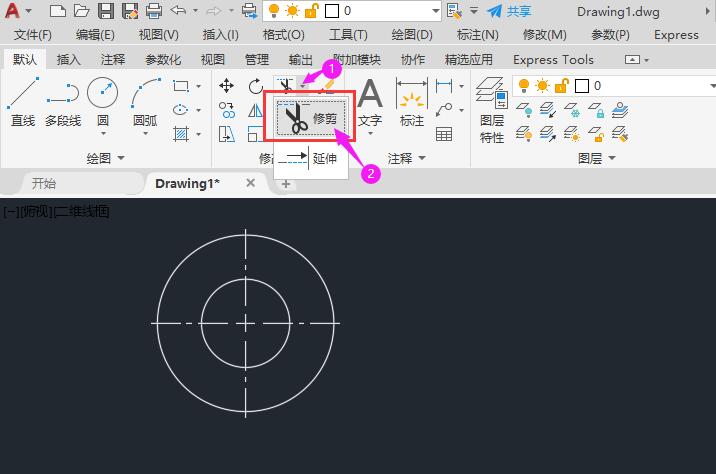This screenshot has height=474, width=716.
Task: Expand the 图层 (Layers) panel
Action: 597,158
